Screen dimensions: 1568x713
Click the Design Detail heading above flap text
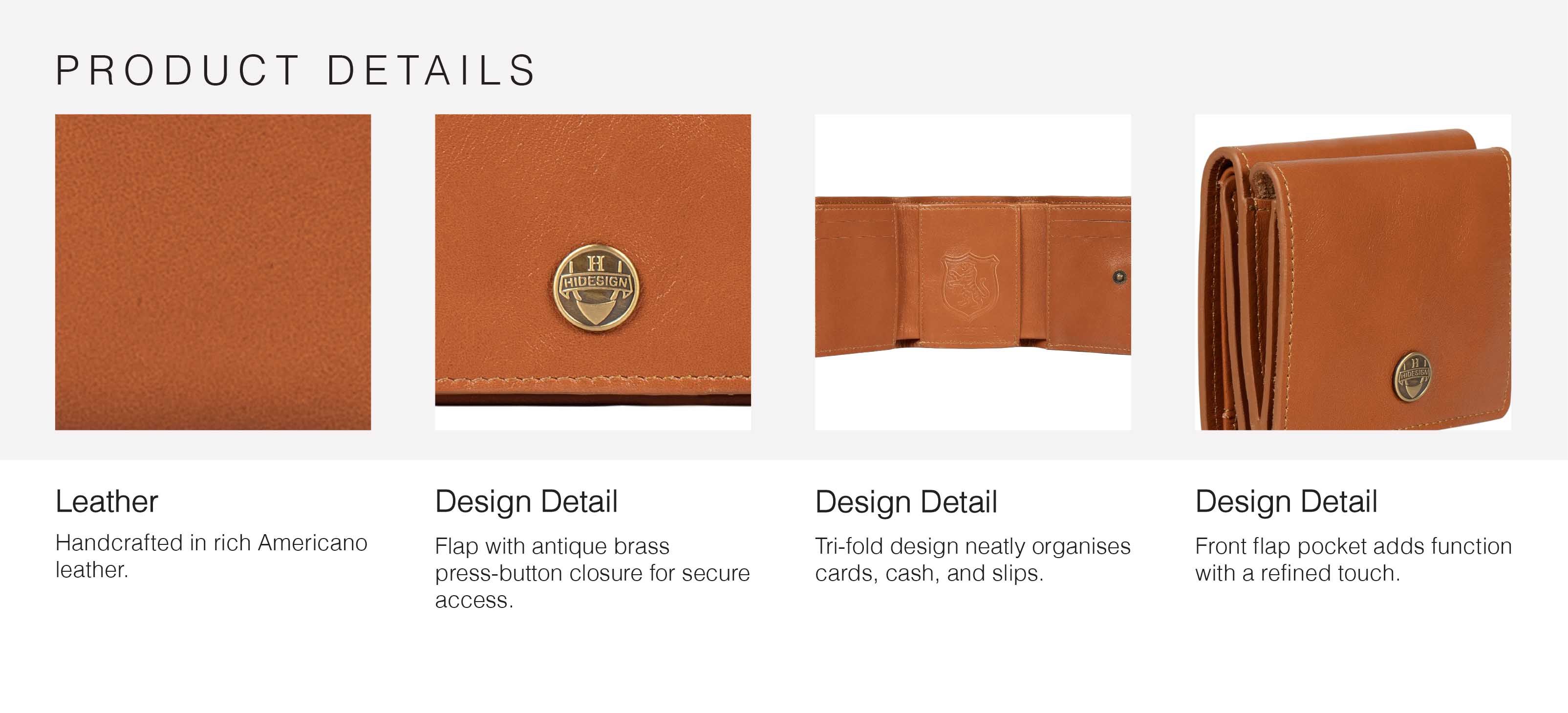pos(527,502)
